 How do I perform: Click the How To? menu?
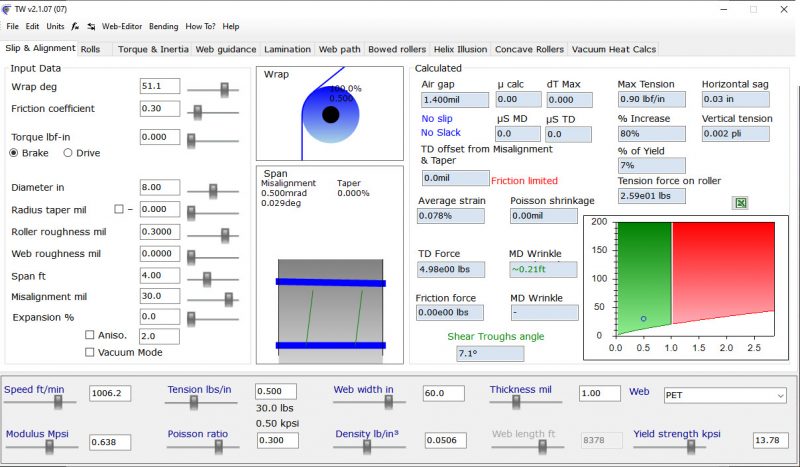tap(200, 26)
